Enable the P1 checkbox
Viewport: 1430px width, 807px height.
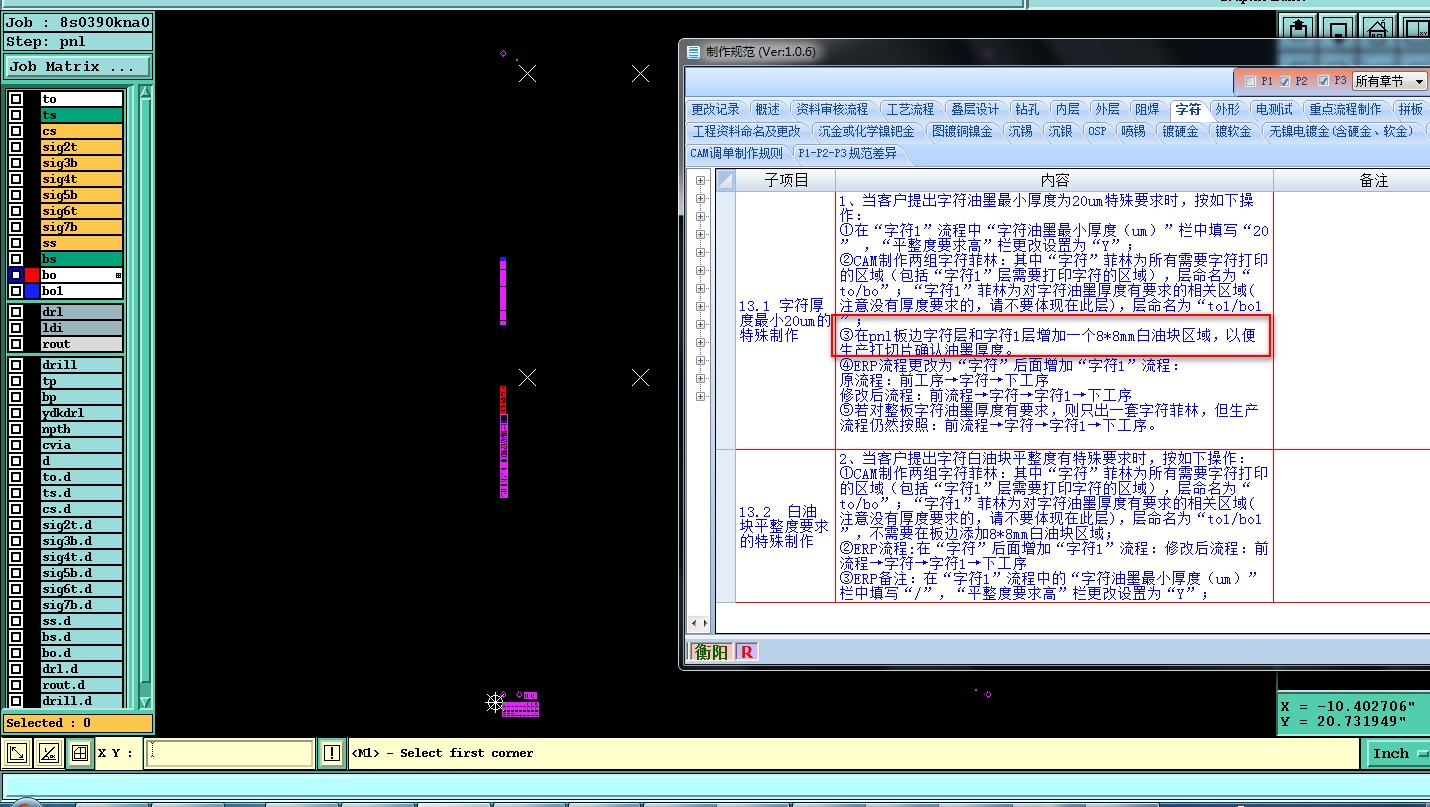tap(1250, 81)
